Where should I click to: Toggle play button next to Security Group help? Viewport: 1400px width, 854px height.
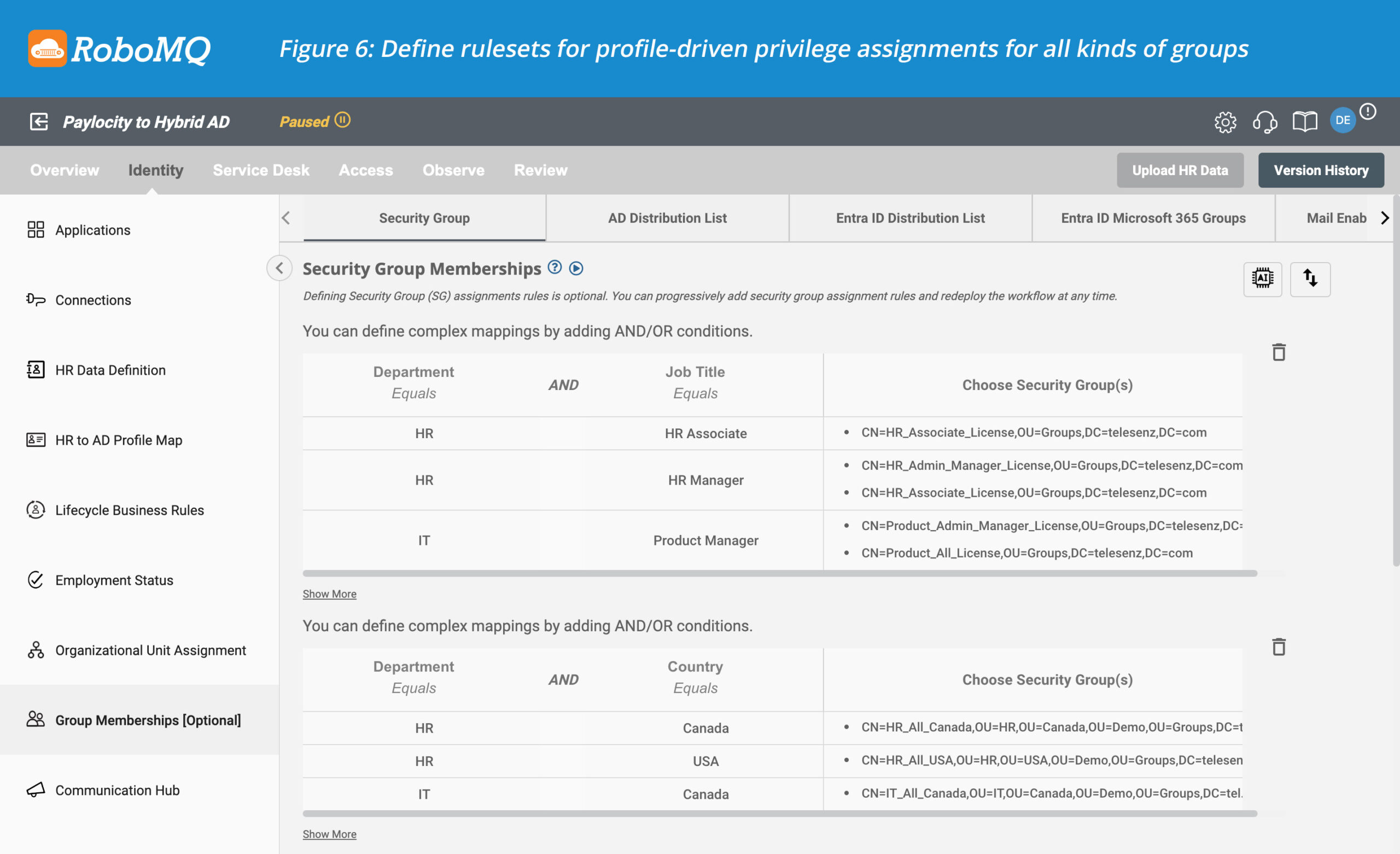576,268
